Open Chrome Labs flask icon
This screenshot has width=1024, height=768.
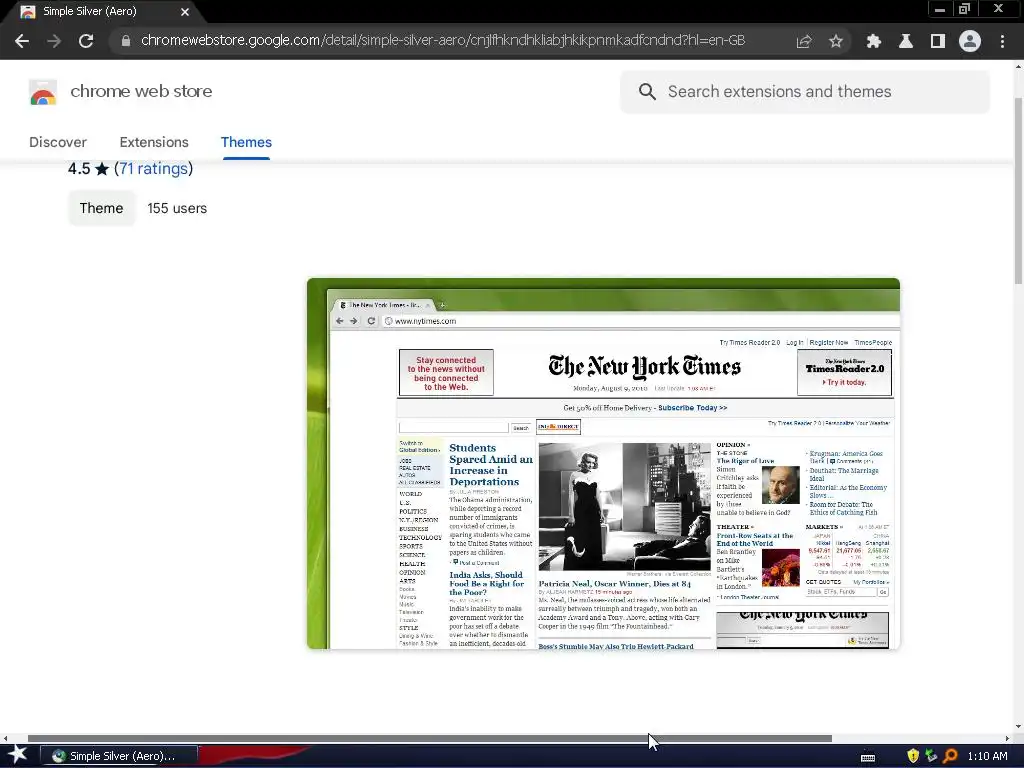coord(905,41)
